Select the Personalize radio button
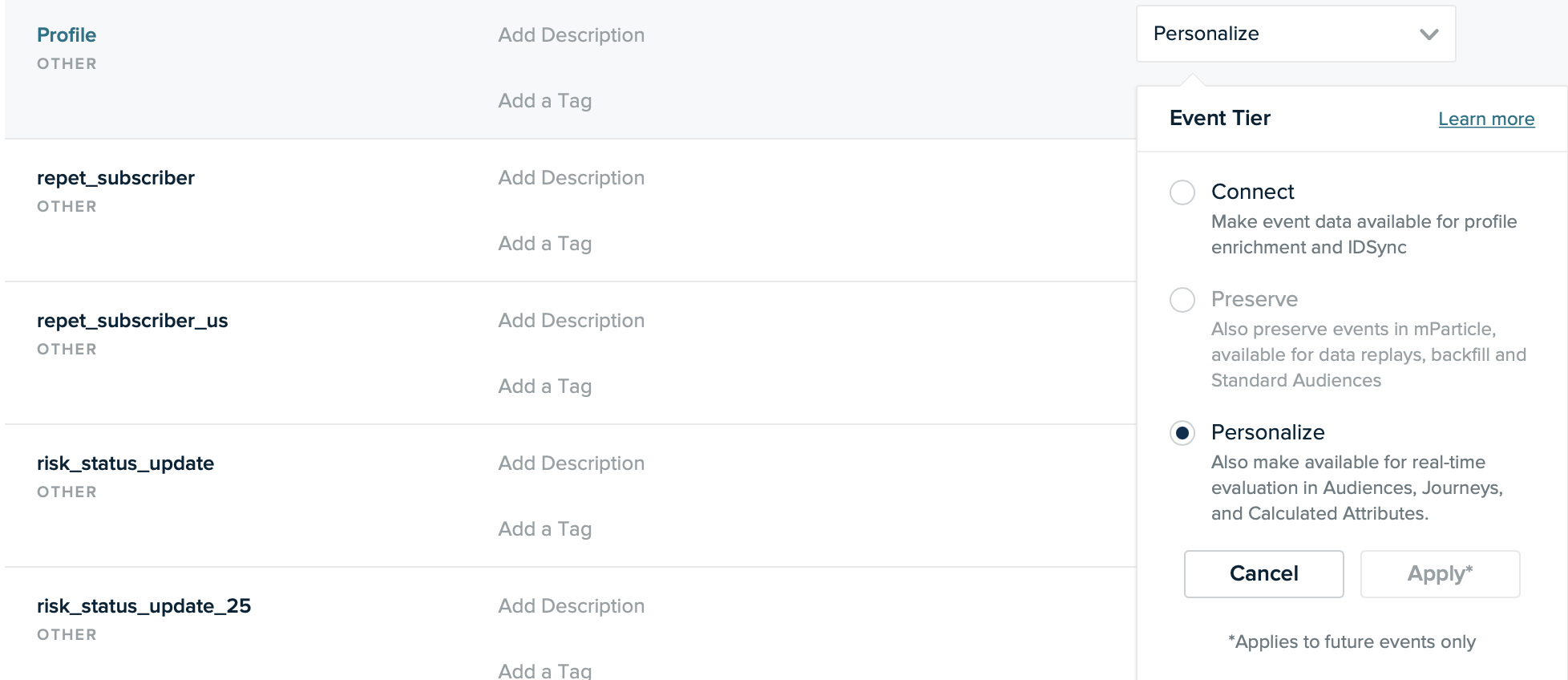 1182,433
